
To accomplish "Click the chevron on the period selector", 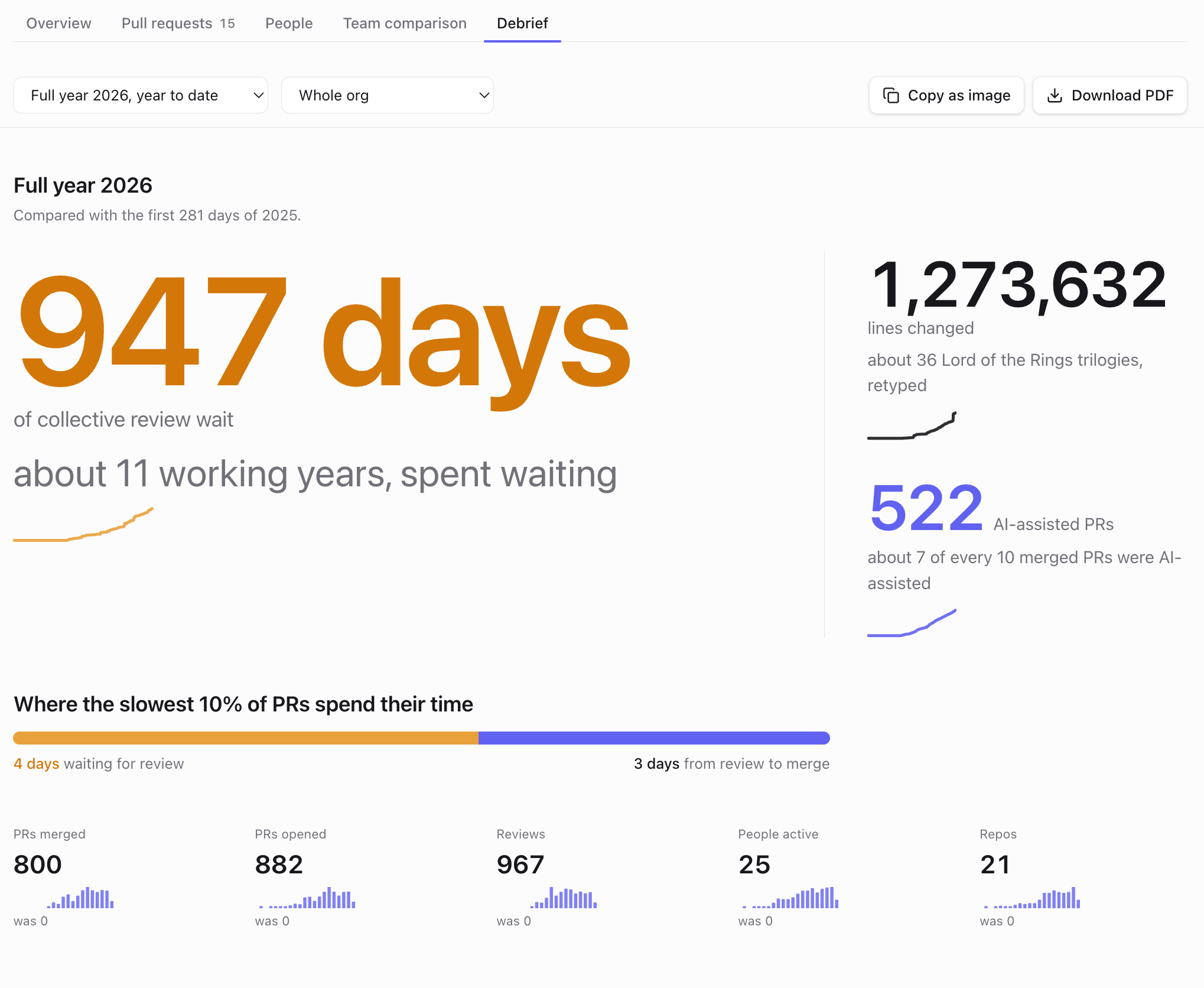I will coord(258,95).
